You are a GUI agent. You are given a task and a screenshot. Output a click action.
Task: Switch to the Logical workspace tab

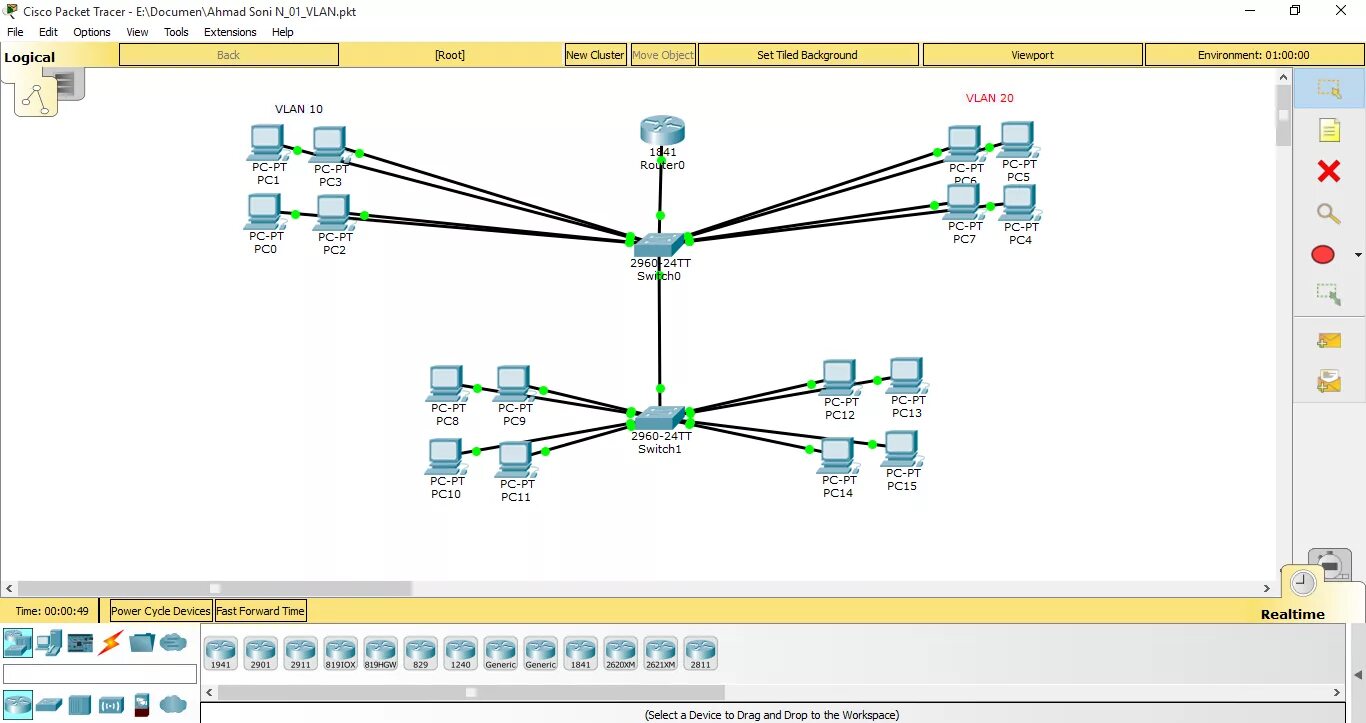tap(30, 56)
